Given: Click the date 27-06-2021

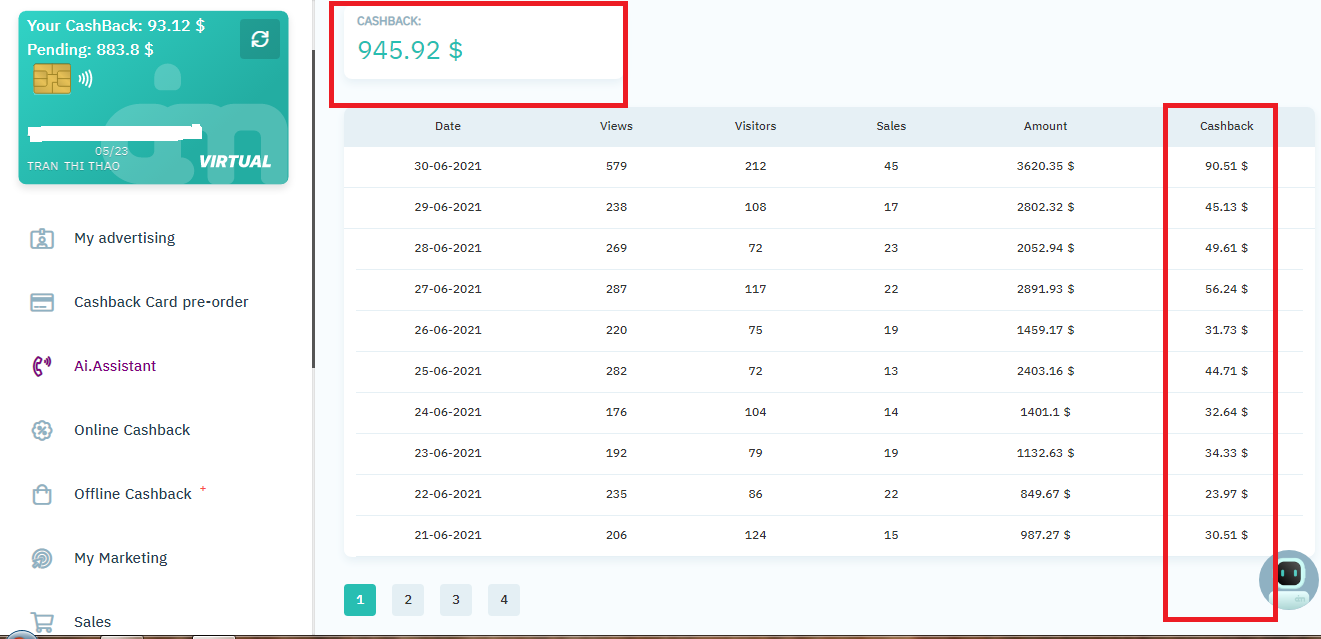Looking at the screenshot, I should (x=448, y=289).
